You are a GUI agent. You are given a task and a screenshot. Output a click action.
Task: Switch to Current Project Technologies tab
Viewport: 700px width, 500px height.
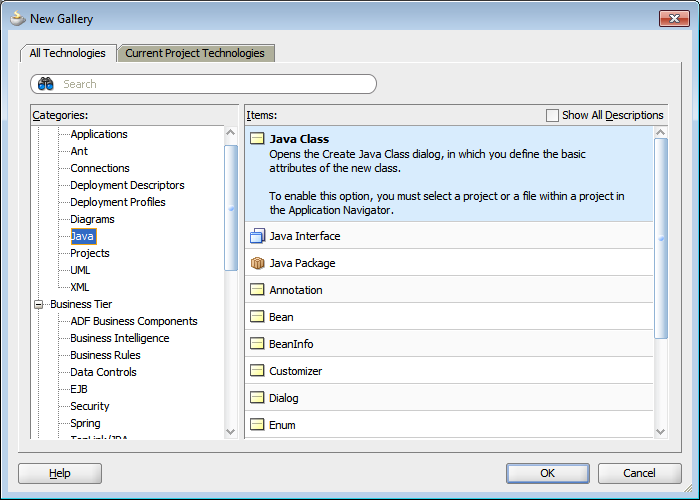pyautogui.click(x=195, y=53)
